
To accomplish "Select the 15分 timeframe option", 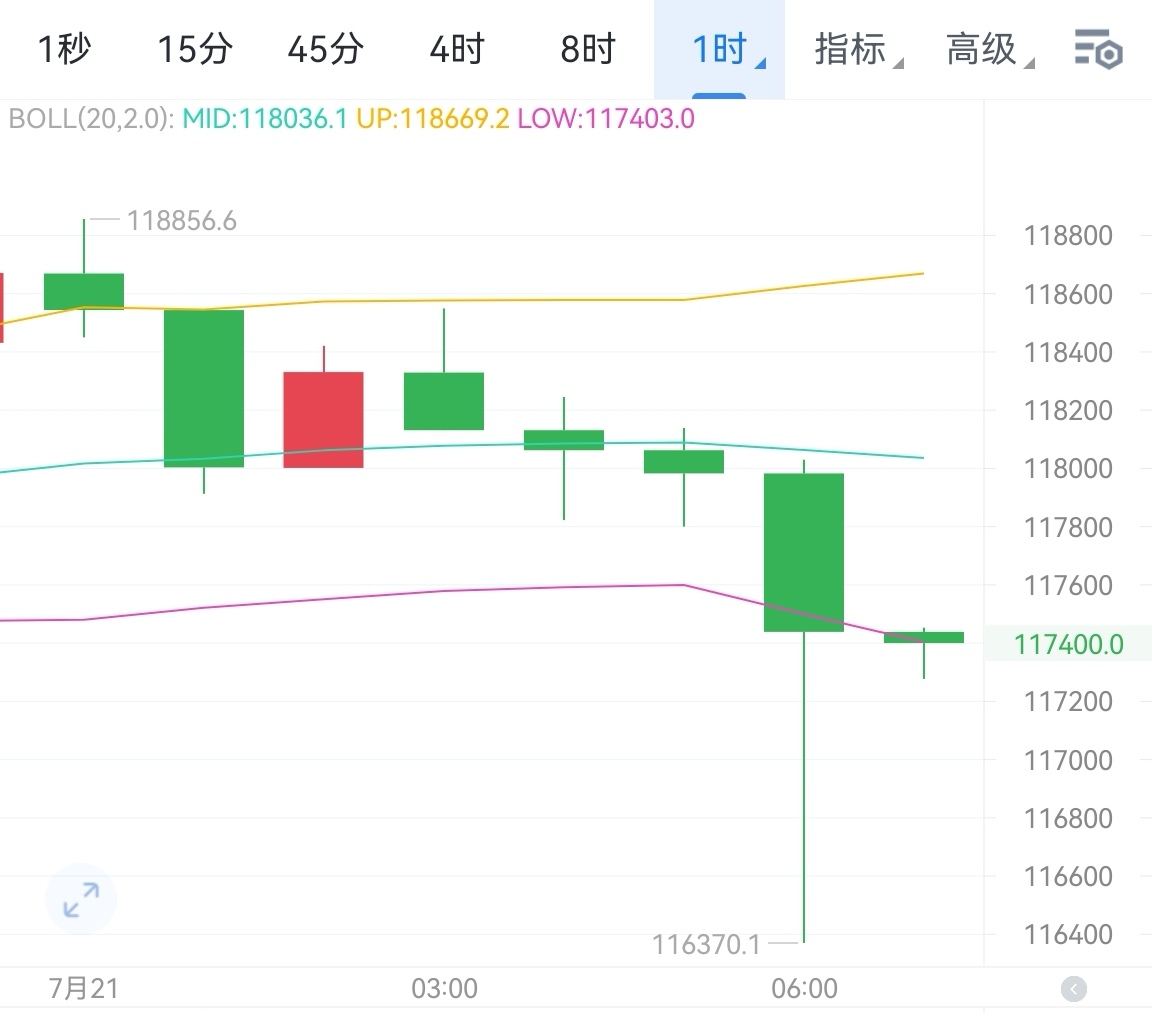I will click(x=194, y=49).
